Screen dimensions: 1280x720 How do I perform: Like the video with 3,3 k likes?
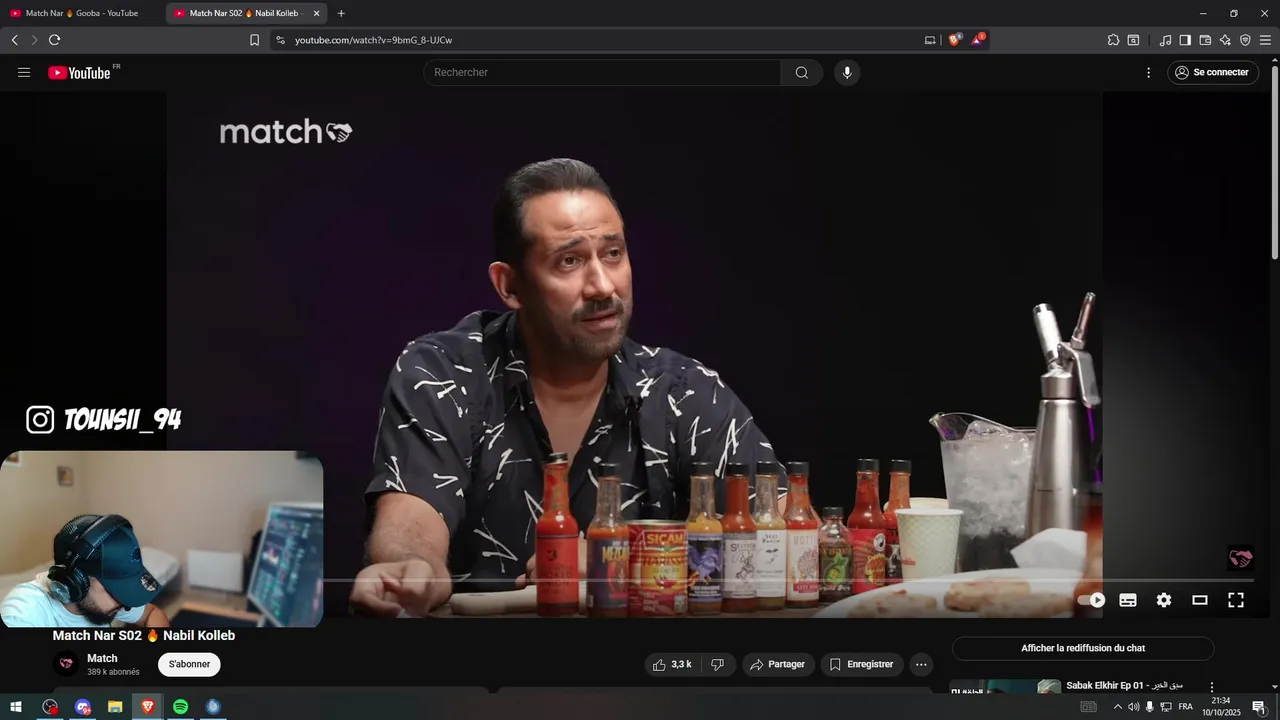pos(673,664)
